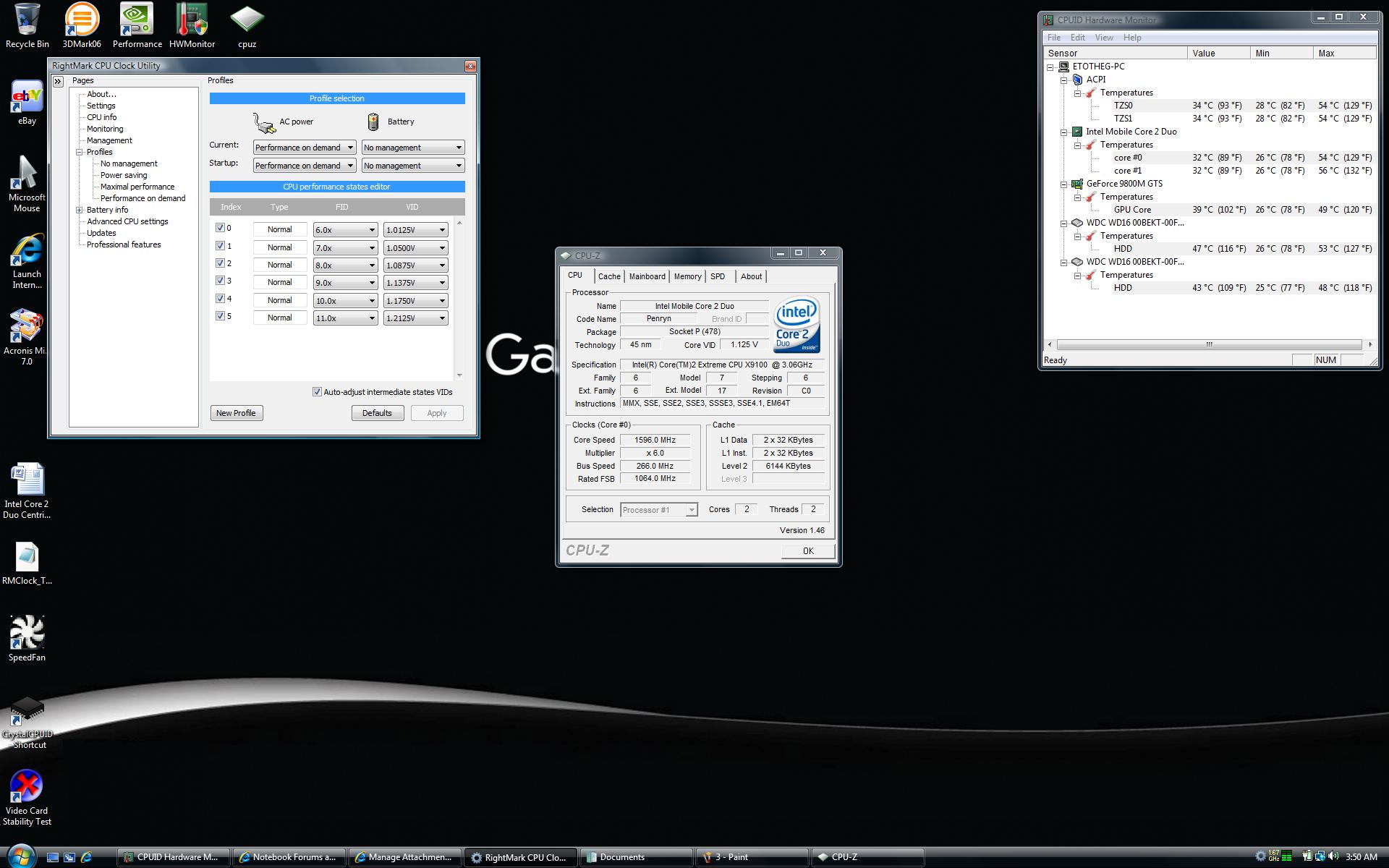Uncheck performance state index 1
The image size is (1389, 868).
[221, 246]
